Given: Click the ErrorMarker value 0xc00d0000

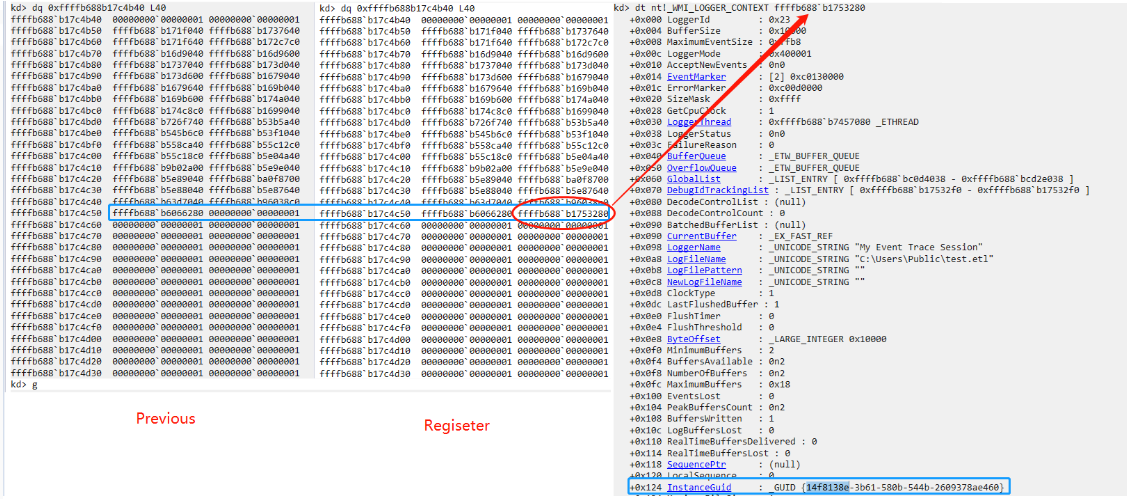Looking at the screenshot, I should pos(796,88).
